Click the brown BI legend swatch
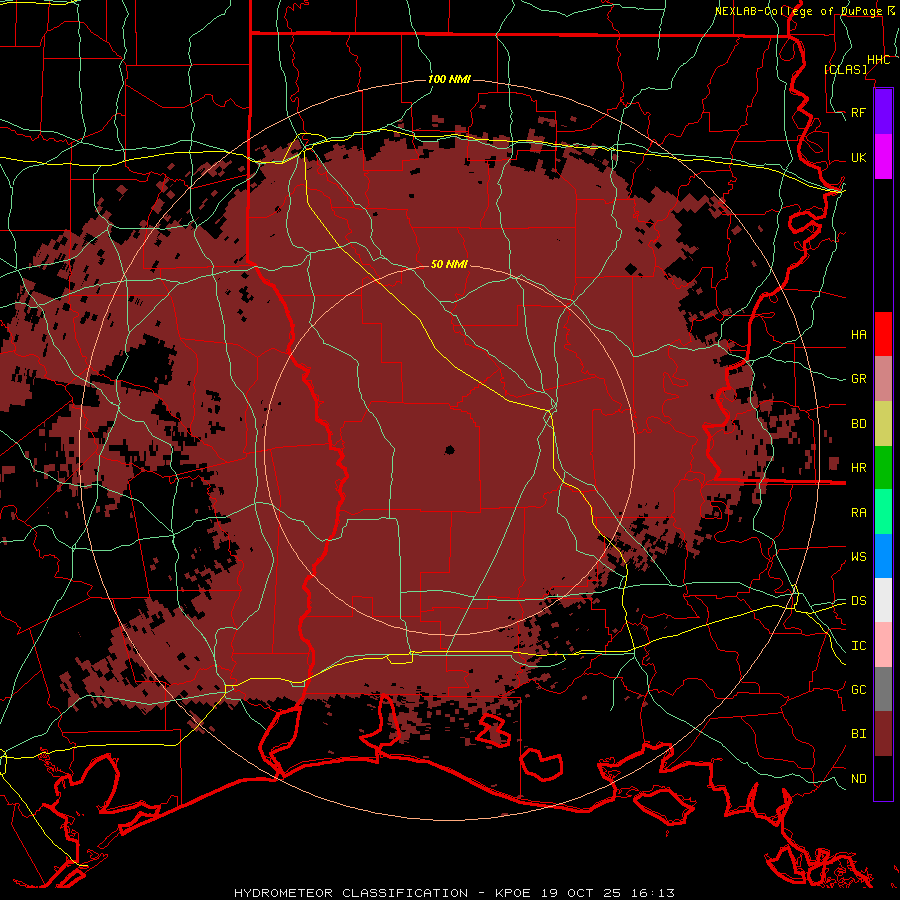The height and width of the screenshot is (900, 900). 883,734
